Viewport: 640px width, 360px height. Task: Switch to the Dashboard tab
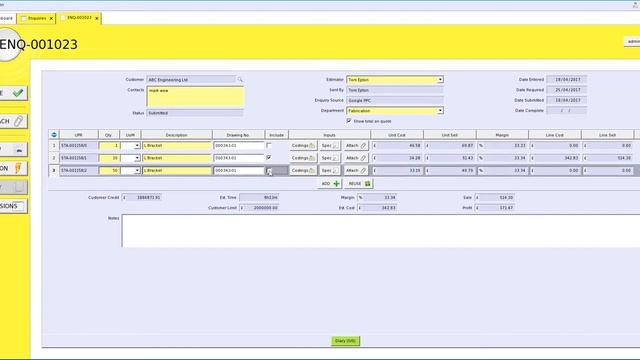[7, 18]
